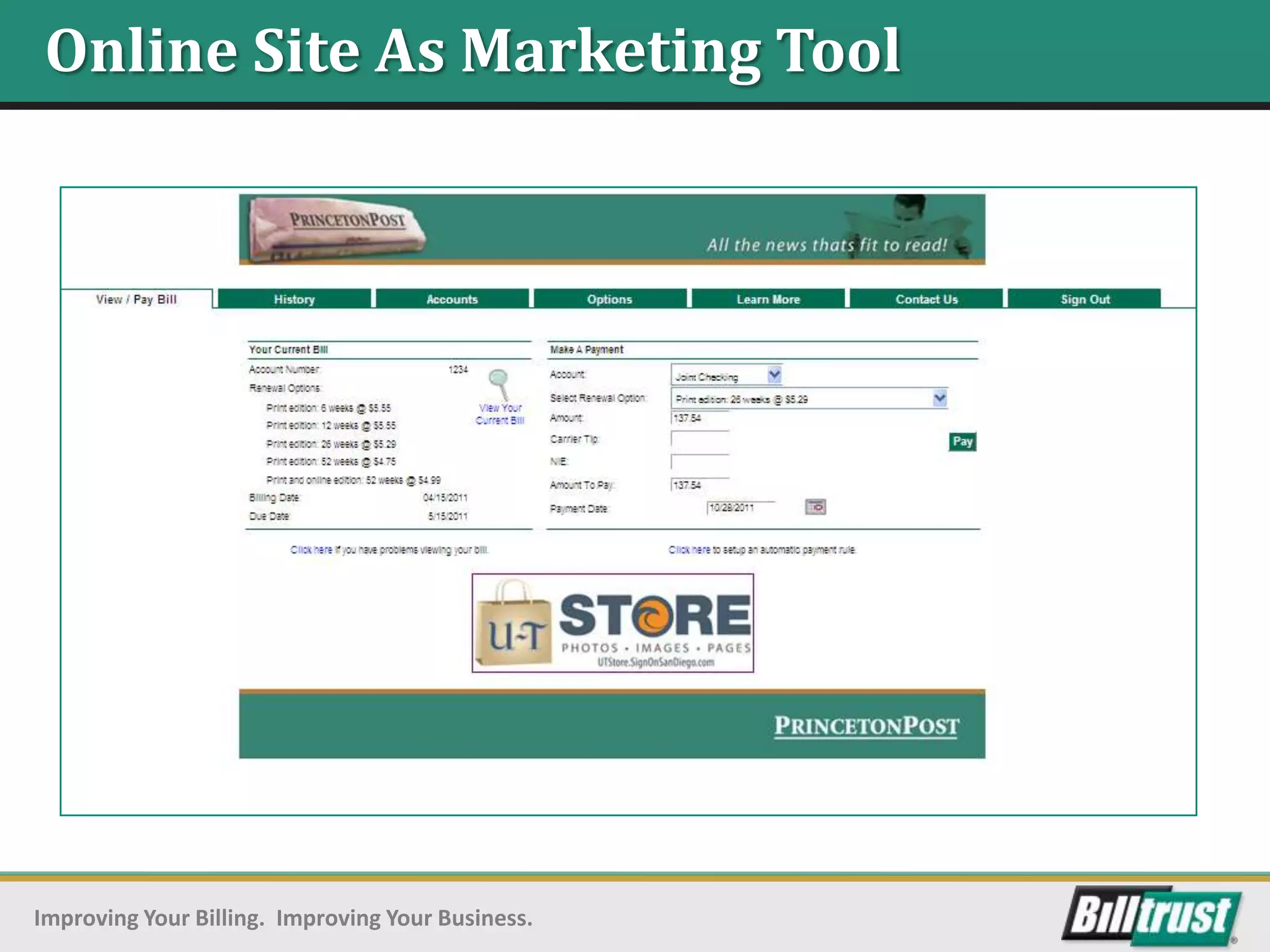
Task: Click the Your Current Bill heading
Action: click(x=288, y=350)
